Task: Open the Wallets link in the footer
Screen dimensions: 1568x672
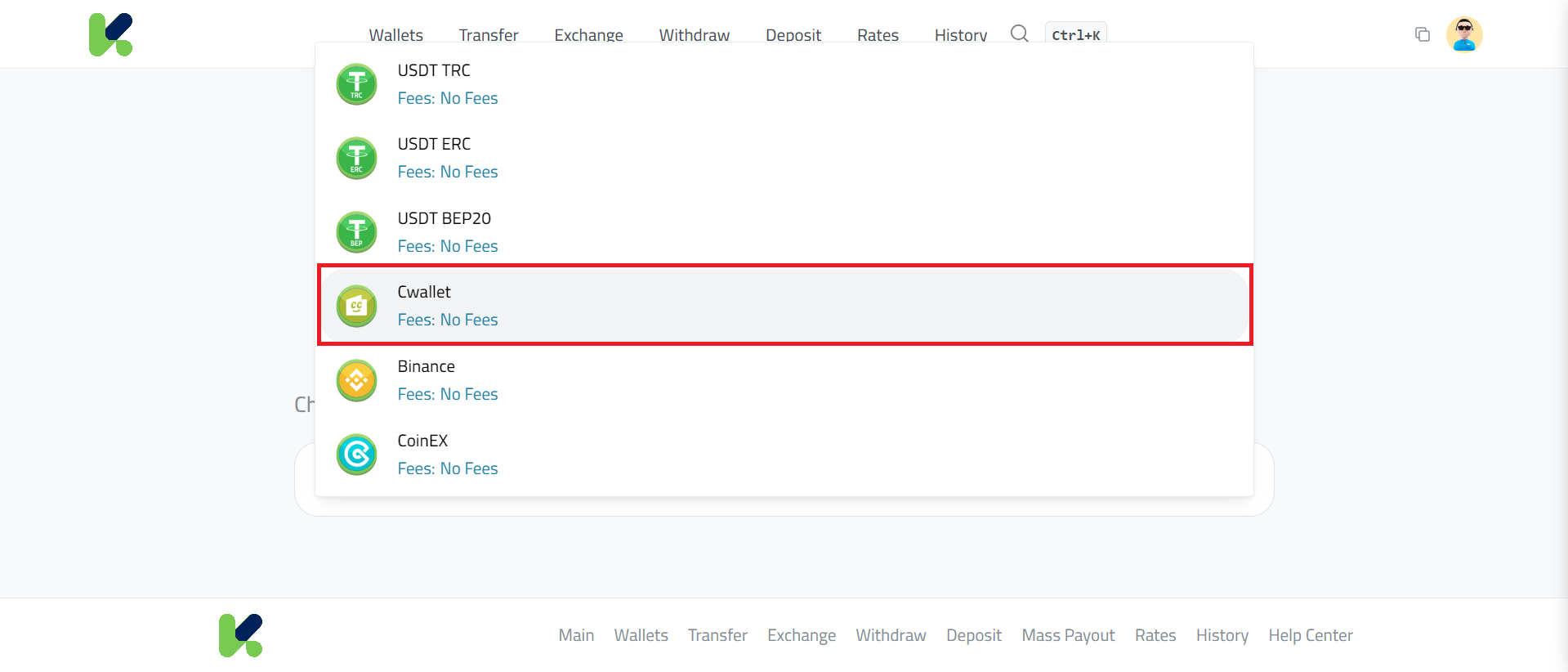Action: [x=641, y=635]
